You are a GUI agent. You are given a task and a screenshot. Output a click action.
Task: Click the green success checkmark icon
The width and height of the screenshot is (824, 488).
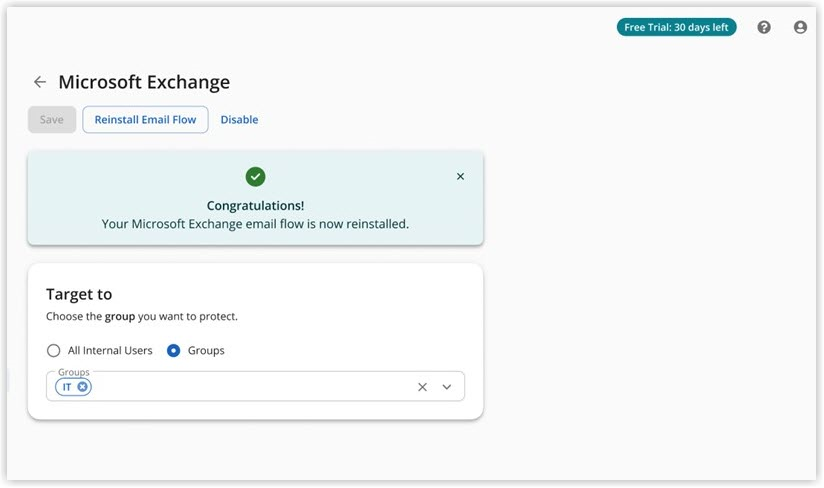255,177
